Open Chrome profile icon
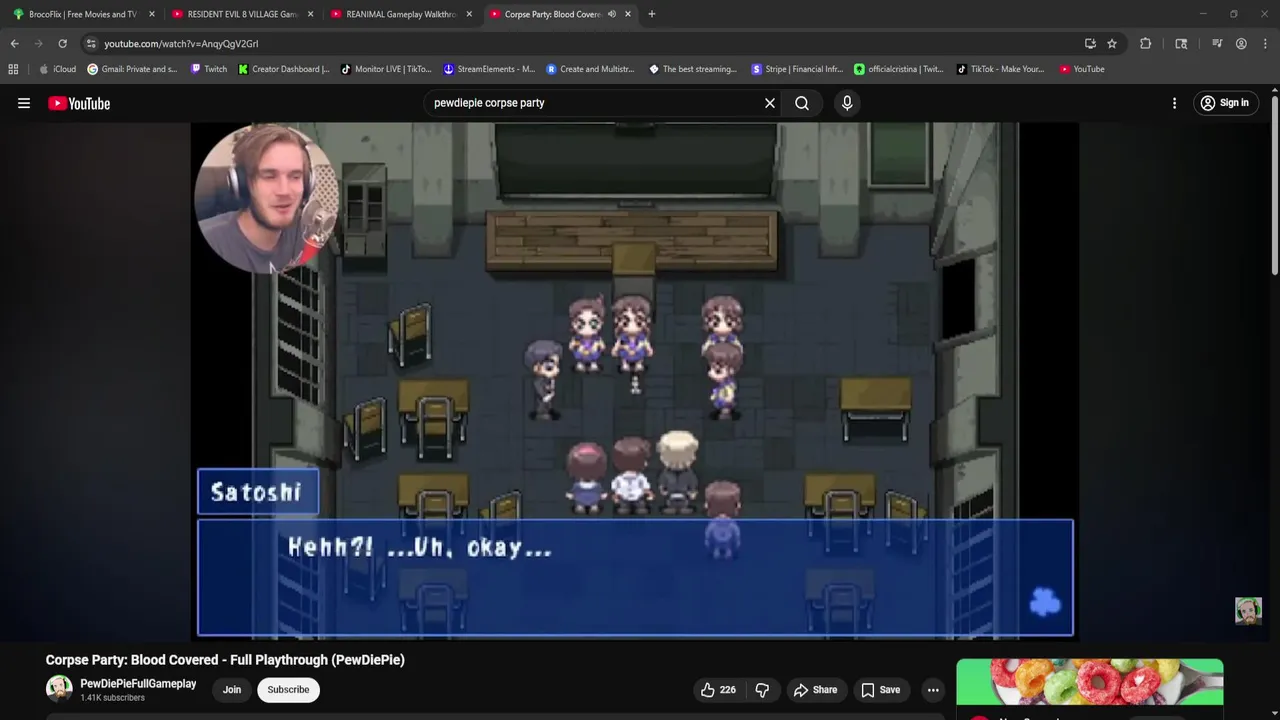The width and height of the screenshot is (1280, 720). (x=1241, y=44)
